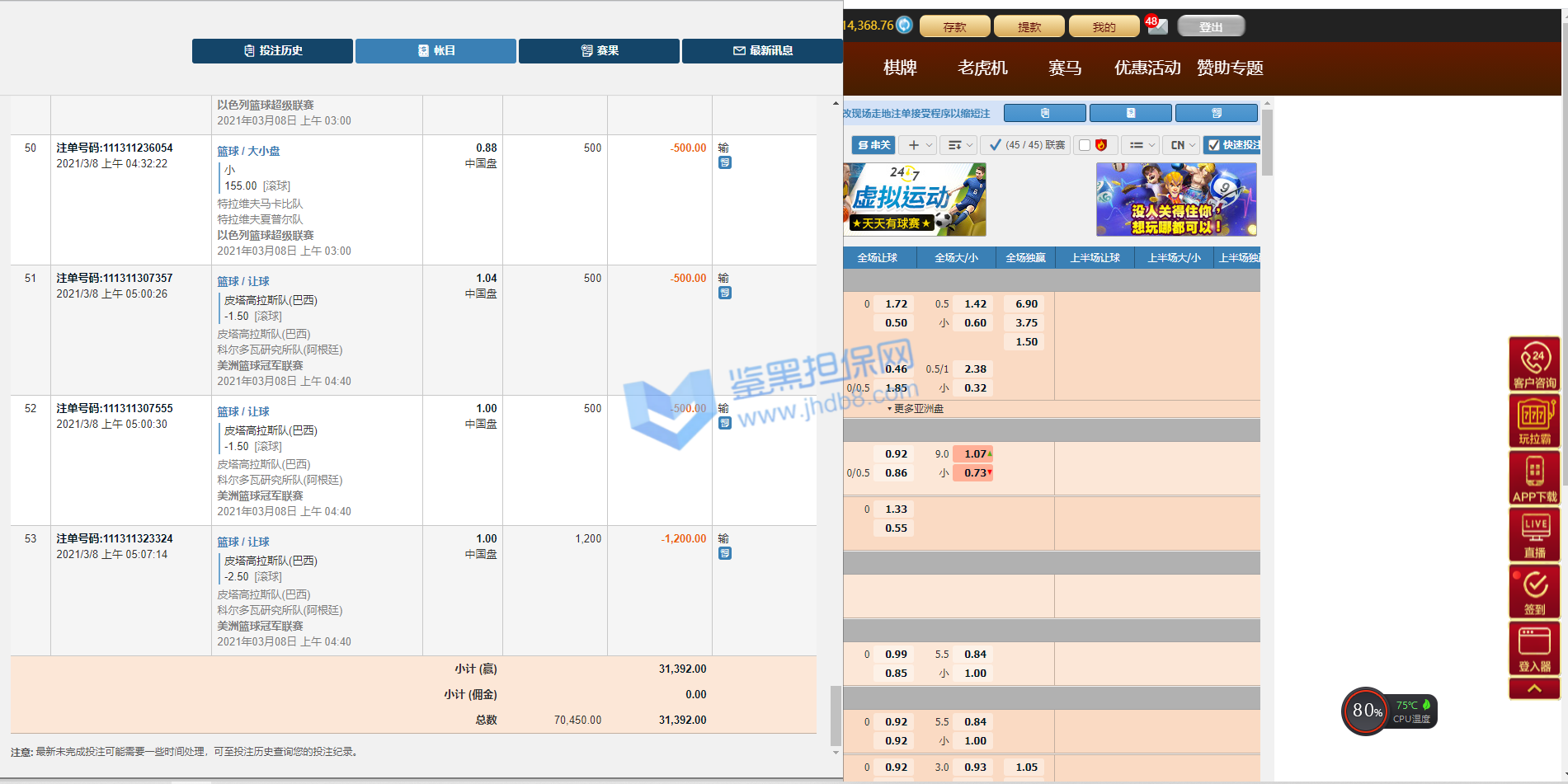
Task: Open 客户咨询 customer service sidebar icon
Action: pyautogui.click(x=1534, y=364)
